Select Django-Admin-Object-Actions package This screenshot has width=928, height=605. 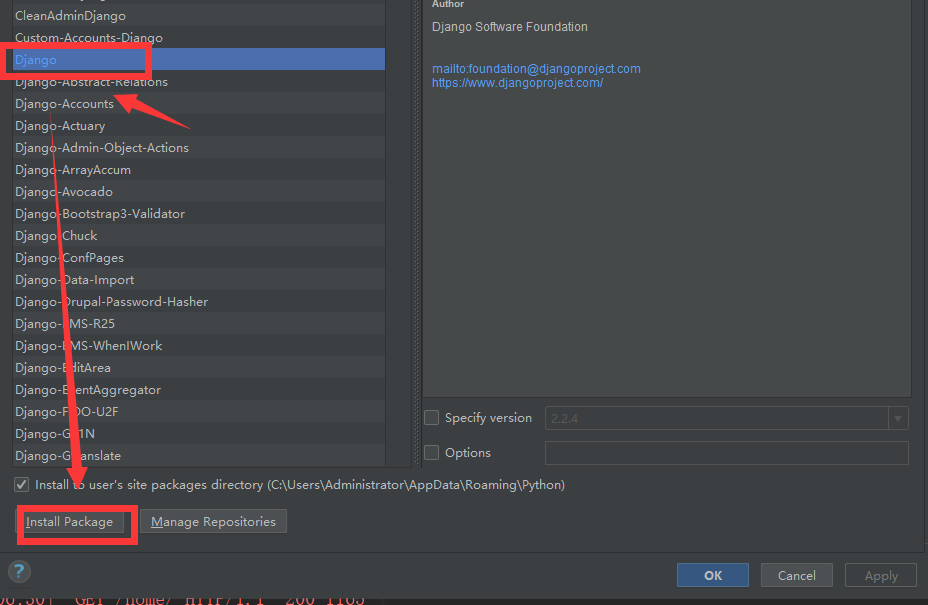coord(199,147)
